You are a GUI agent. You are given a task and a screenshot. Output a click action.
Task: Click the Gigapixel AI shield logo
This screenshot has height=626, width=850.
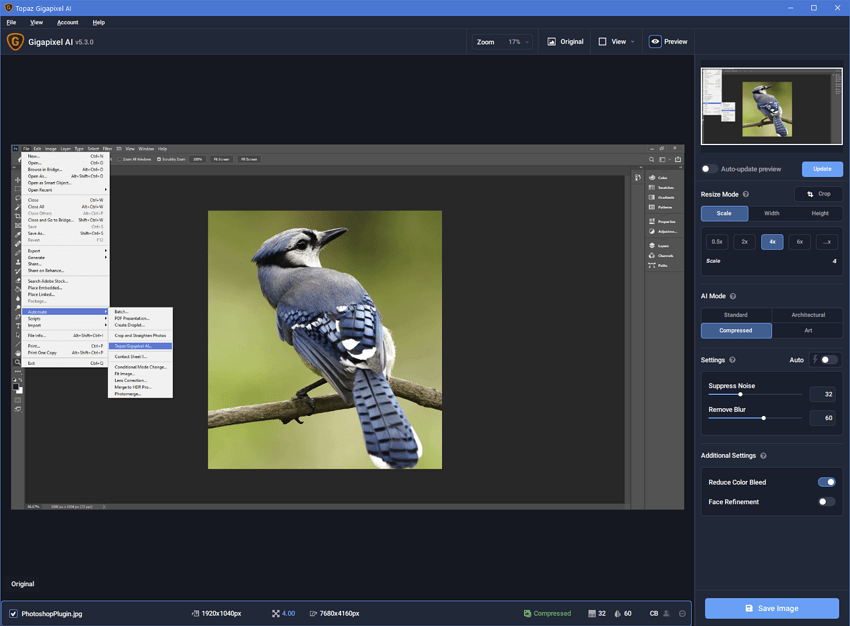15,42
